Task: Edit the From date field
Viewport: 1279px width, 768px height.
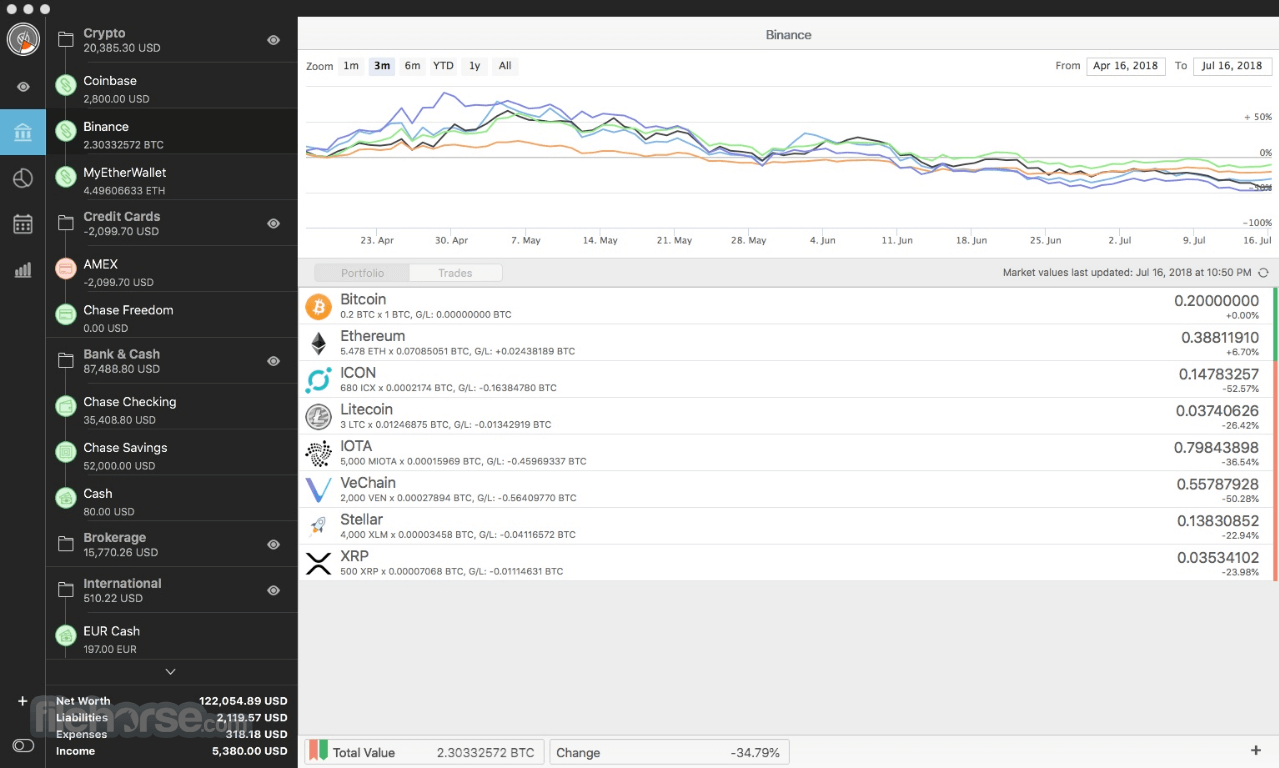Action: coord(1125,66)
